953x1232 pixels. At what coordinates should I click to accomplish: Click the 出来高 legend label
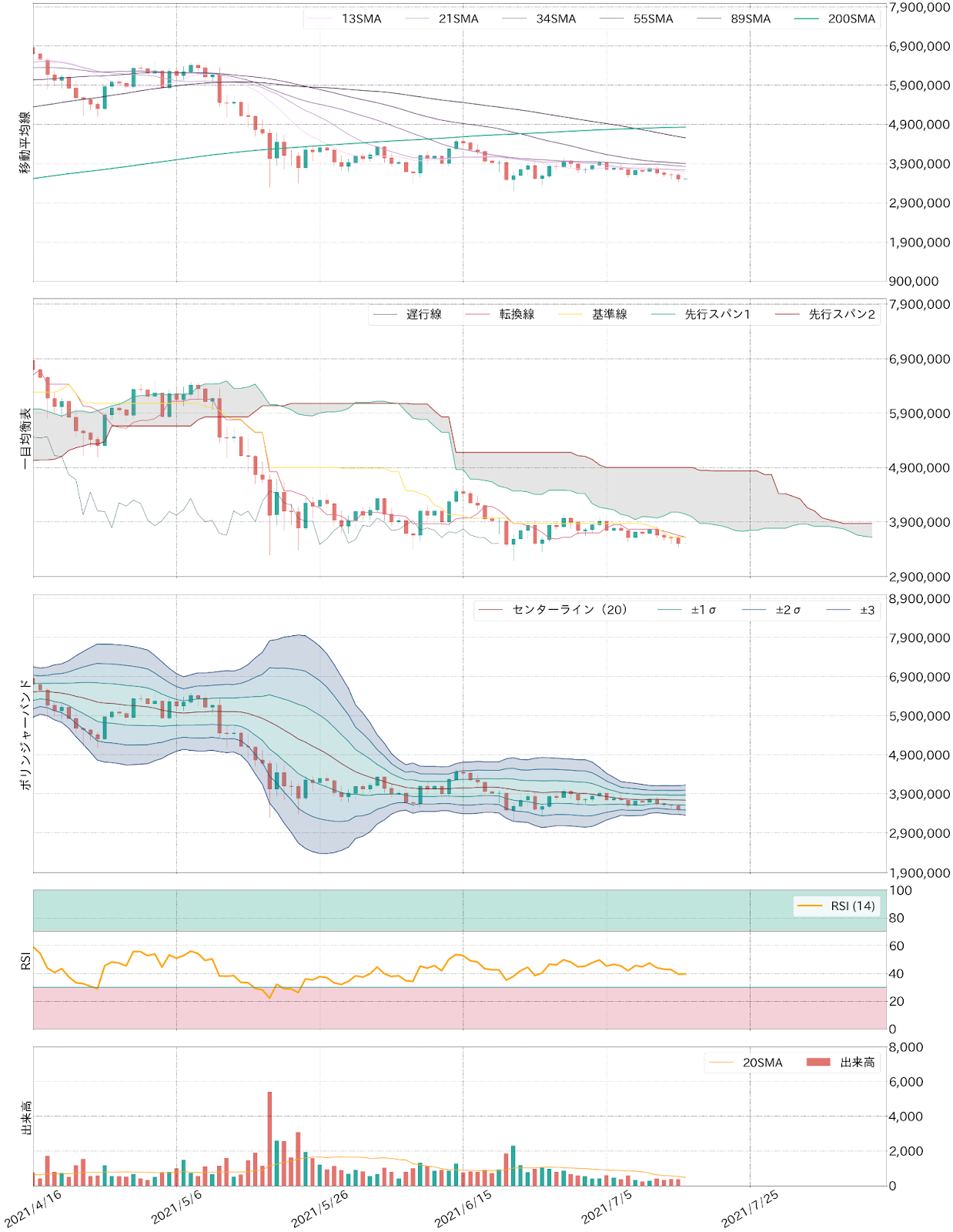coord(858,1063)
